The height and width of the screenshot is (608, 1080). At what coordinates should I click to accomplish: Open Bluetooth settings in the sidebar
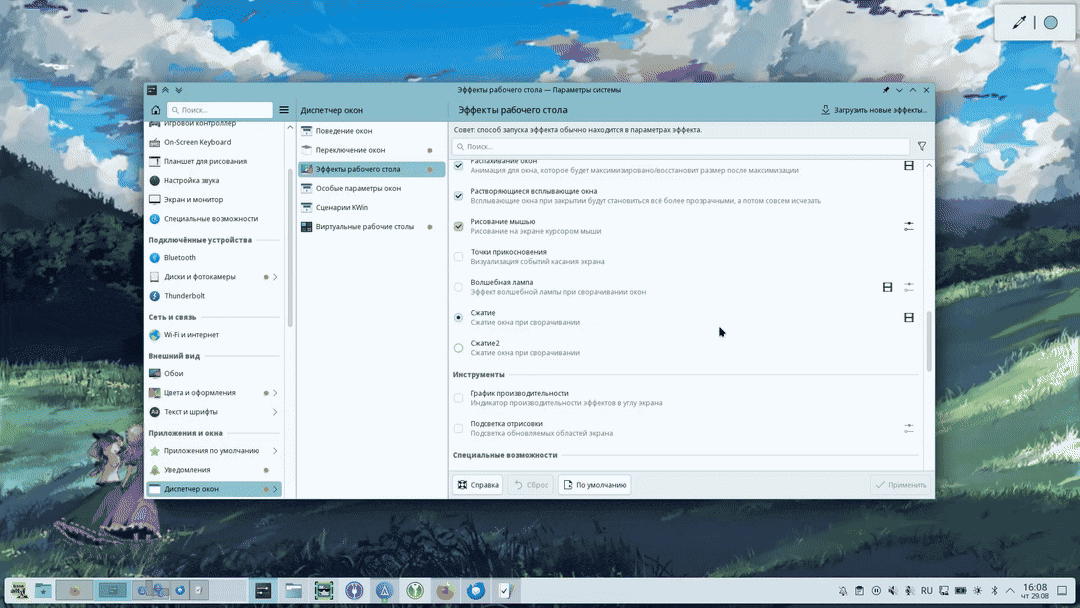pyautogui.click(x=180, y=258)
